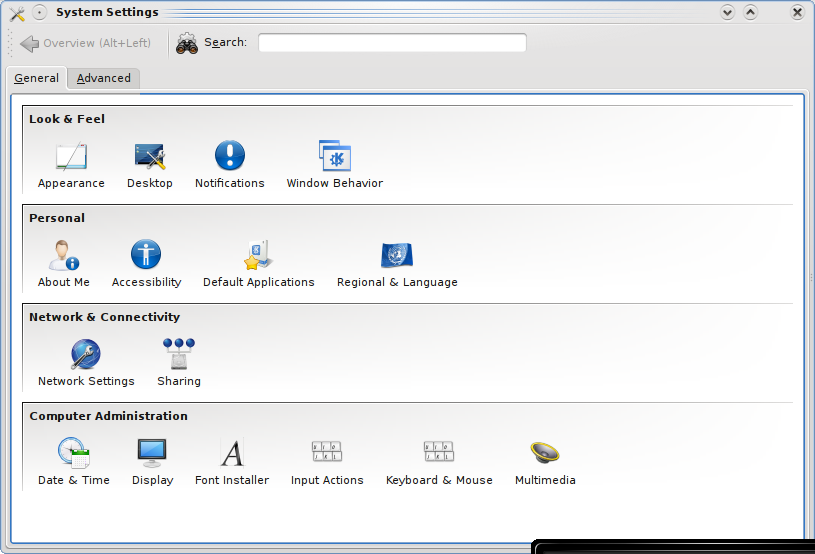
Task: Open Accessibility settings
Action: [146, 263]
